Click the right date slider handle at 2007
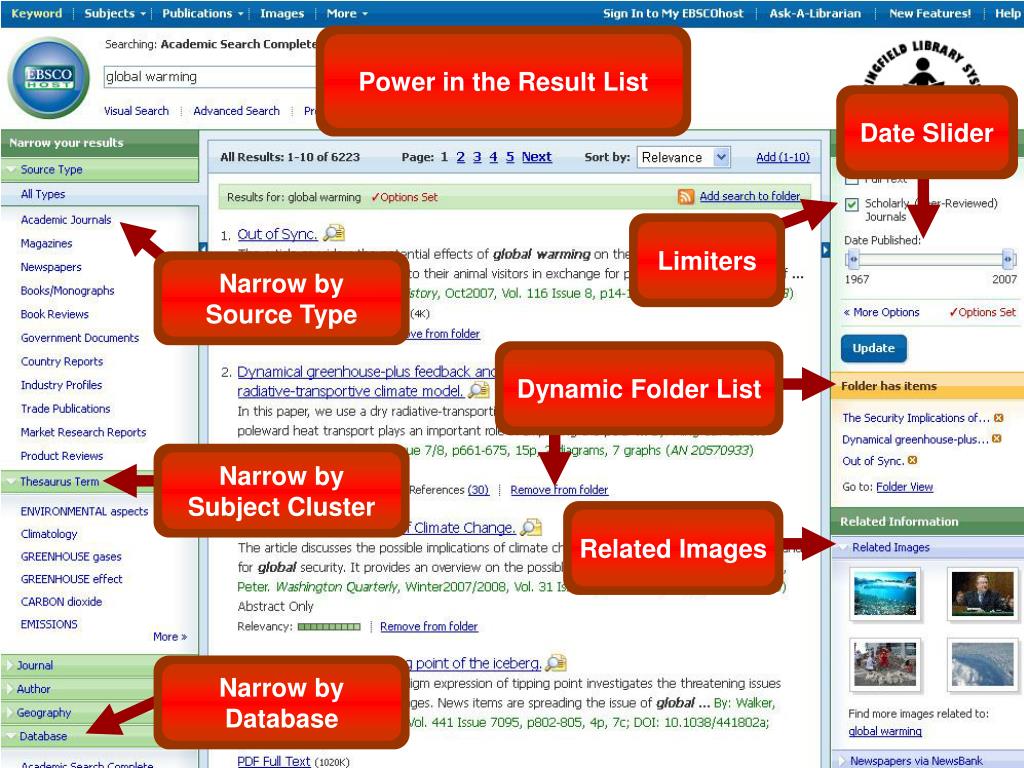Image resolution: width=1024 pixels, height=768 pixels. pos(1009,259)
